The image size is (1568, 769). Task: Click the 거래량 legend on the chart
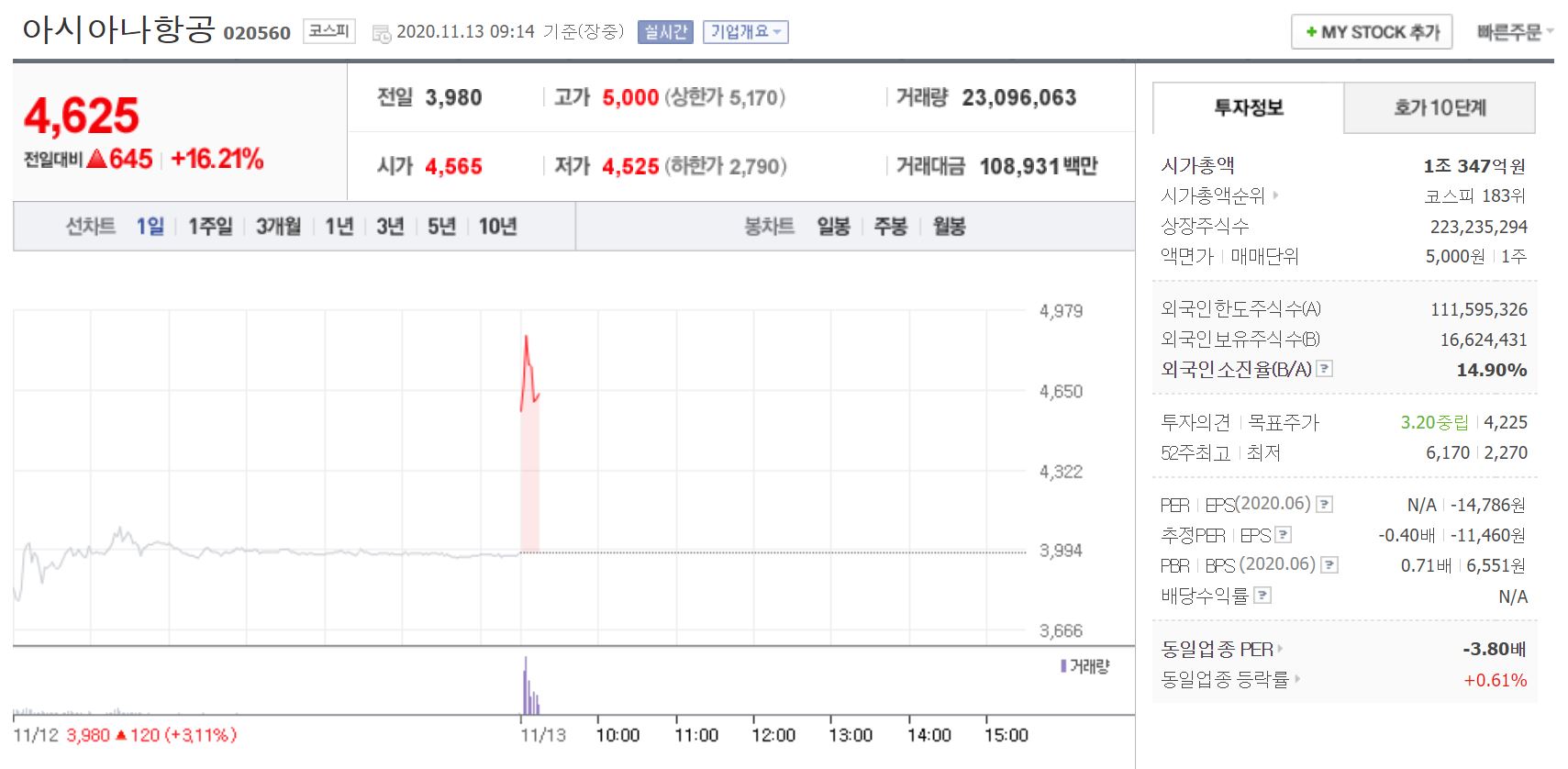(1085, 666)
